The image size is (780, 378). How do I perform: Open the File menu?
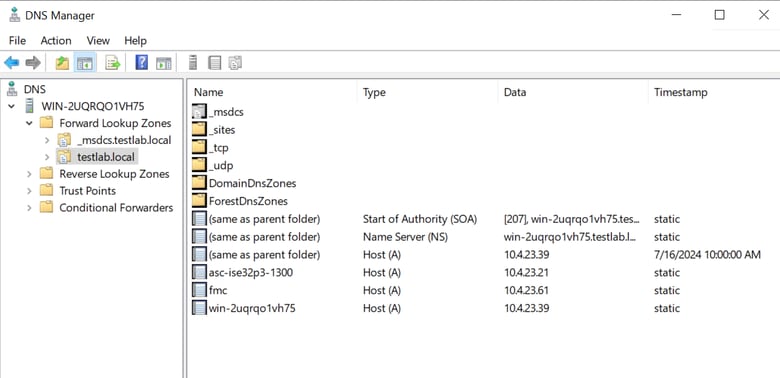[x=17, y=40]
